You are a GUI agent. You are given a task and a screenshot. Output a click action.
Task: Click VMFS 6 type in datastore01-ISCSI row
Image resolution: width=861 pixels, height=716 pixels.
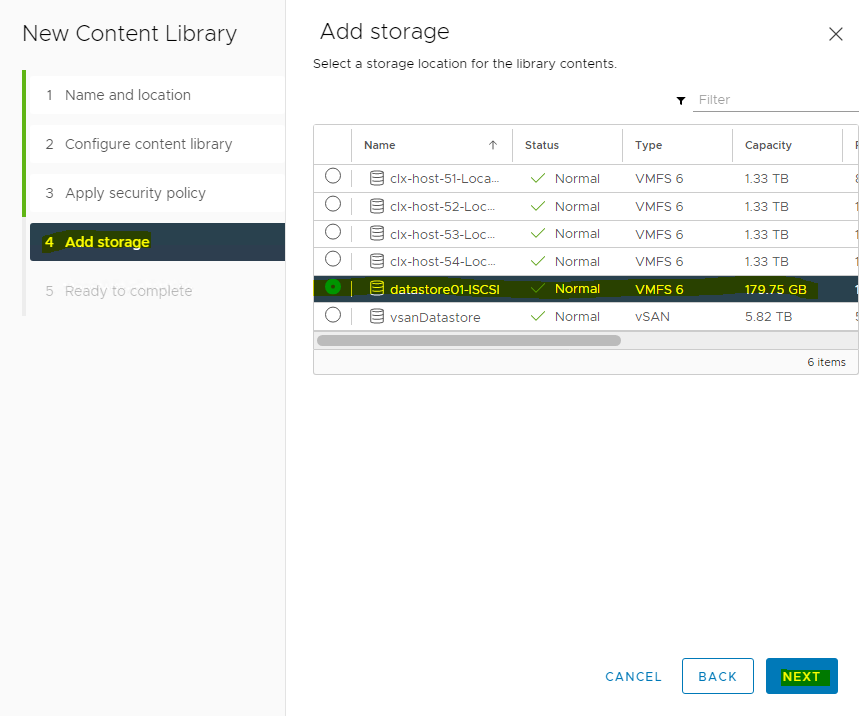pos(659,289)
